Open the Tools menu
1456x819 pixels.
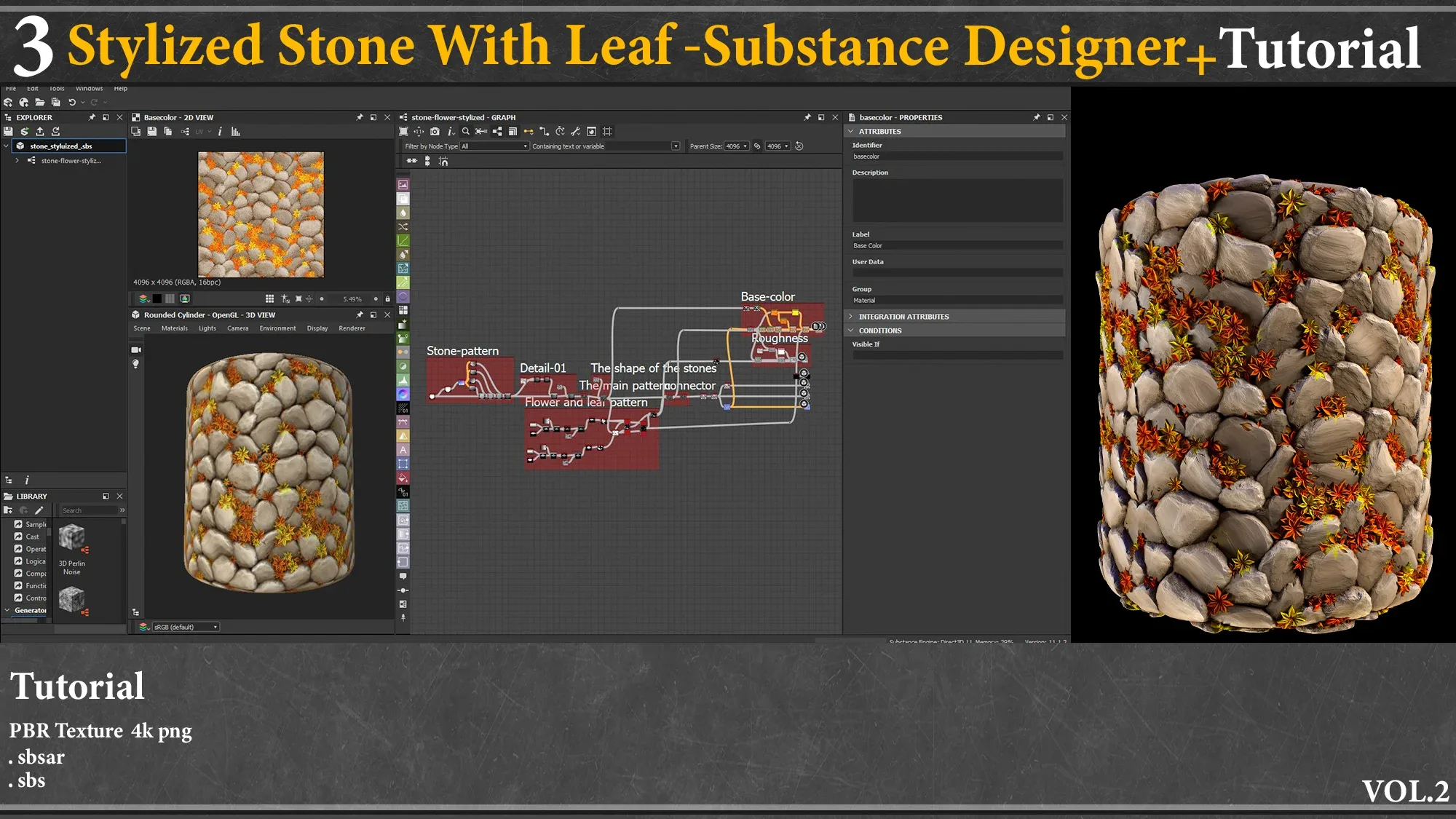(x=56, y=88)
